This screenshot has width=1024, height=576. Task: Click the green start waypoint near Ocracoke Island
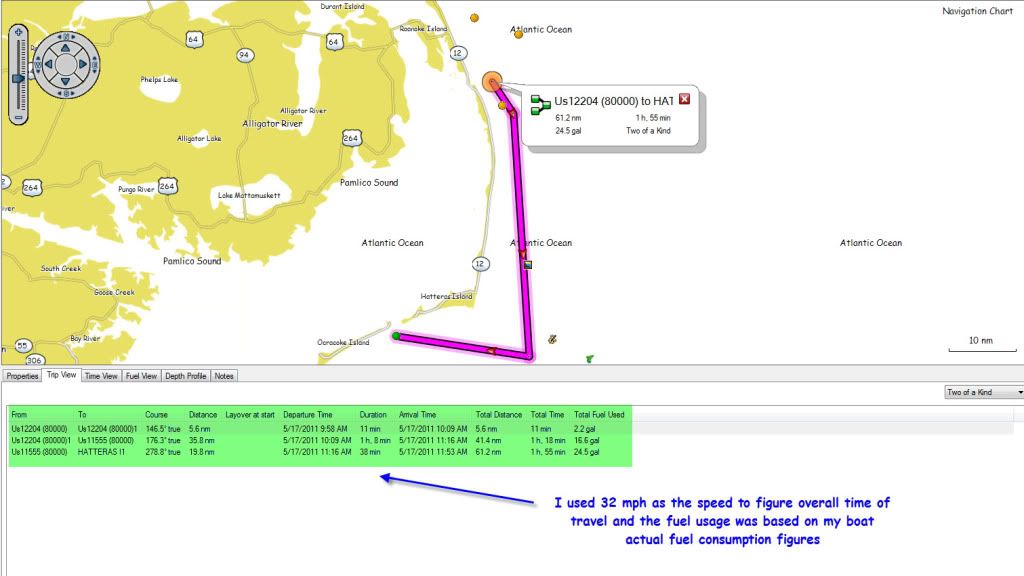[397, 337]
